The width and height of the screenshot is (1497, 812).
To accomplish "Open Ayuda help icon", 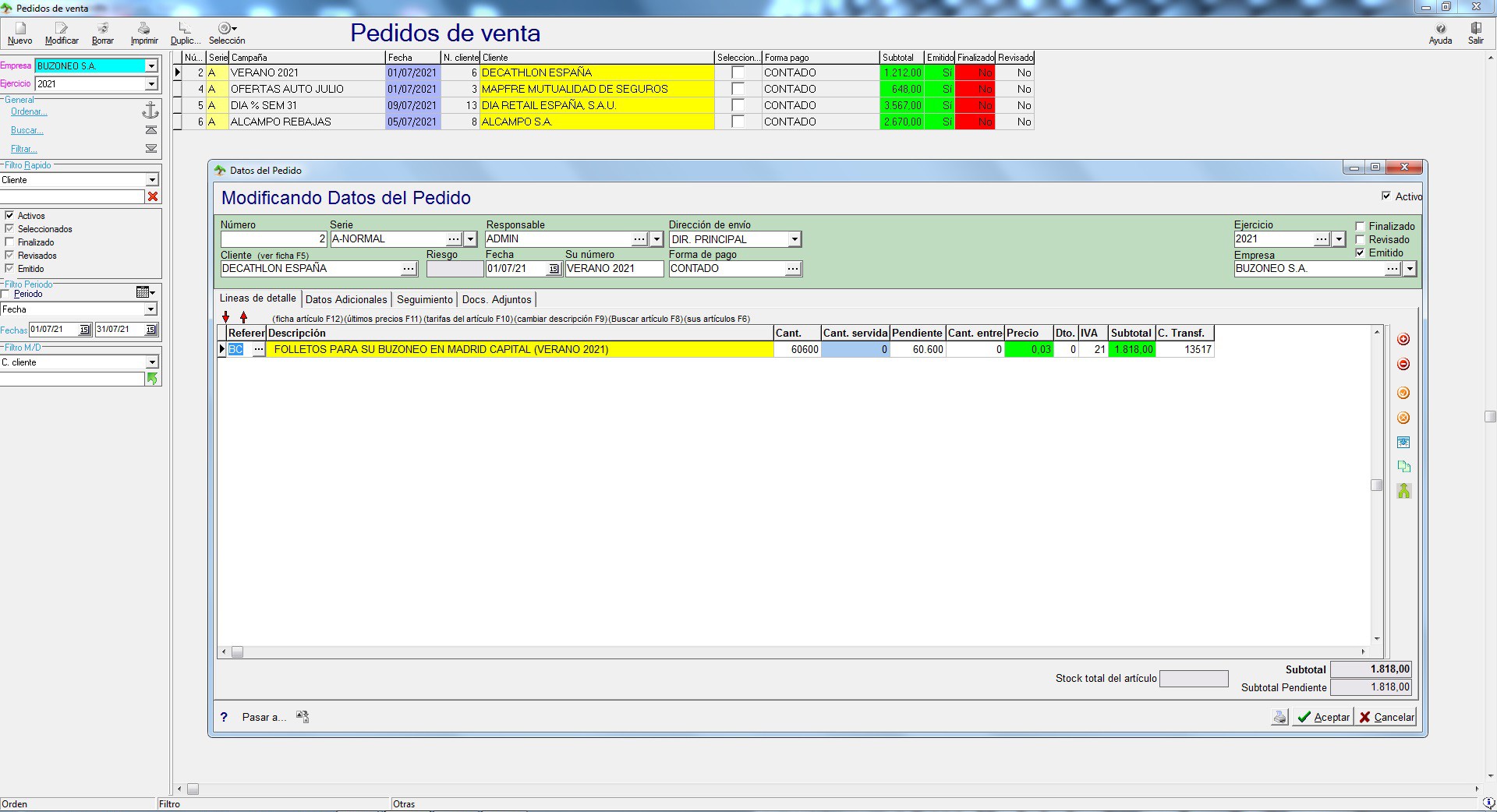I will (x=1440, y=28).
